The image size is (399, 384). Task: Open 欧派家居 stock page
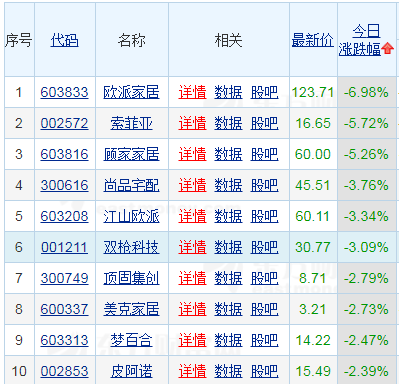[131, 92]
